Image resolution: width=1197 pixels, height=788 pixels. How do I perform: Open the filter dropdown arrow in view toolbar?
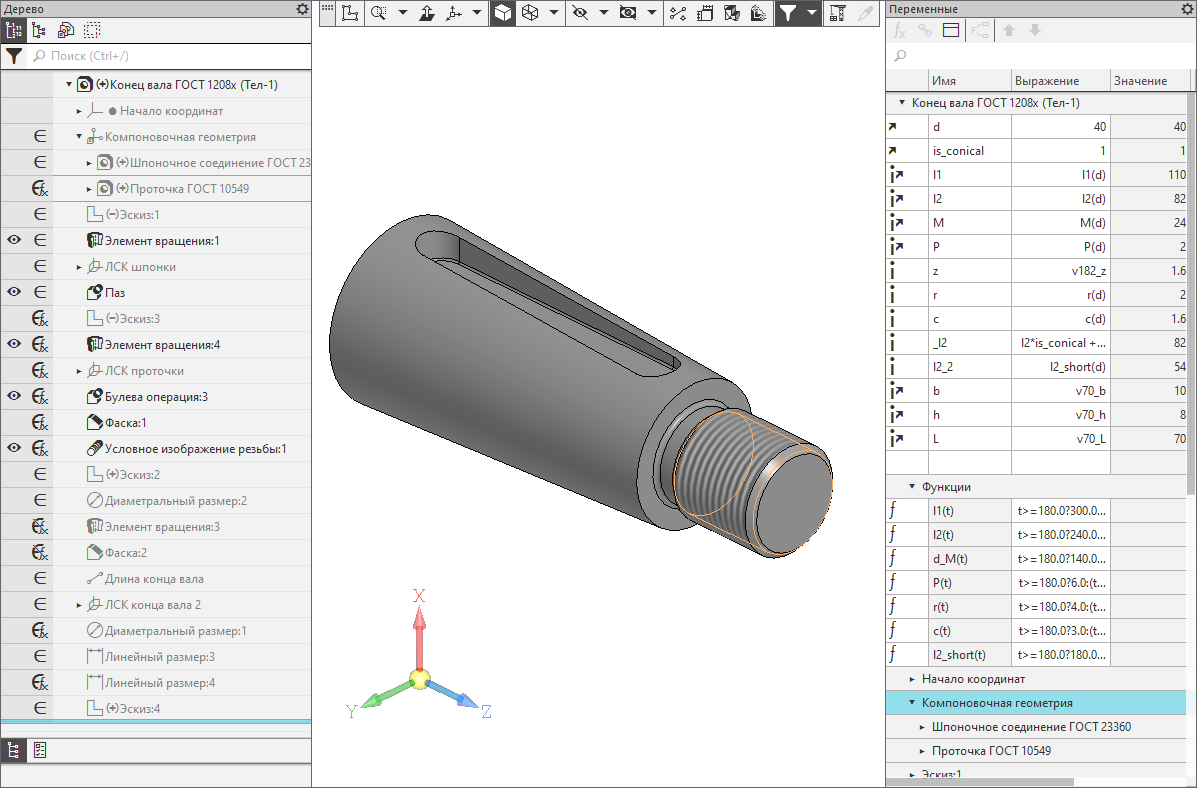(x=811, y=13)
